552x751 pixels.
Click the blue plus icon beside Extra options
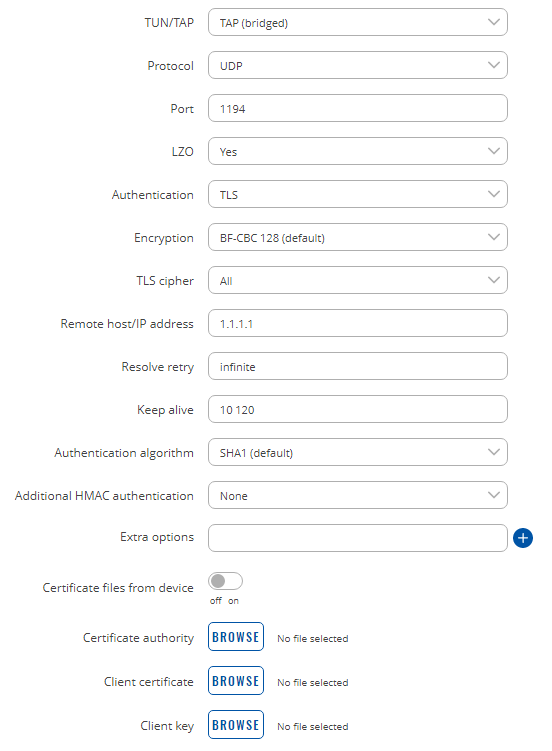[522, 538]
